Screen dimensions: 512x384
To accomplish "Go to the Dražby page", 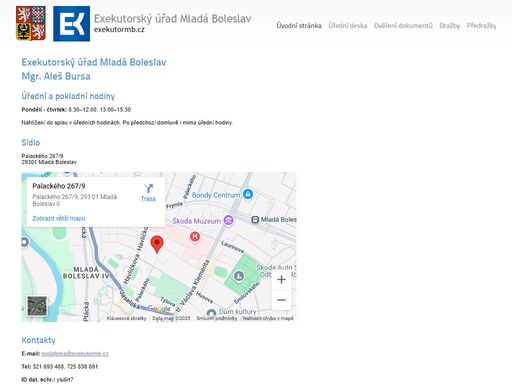I will point(449,26).
